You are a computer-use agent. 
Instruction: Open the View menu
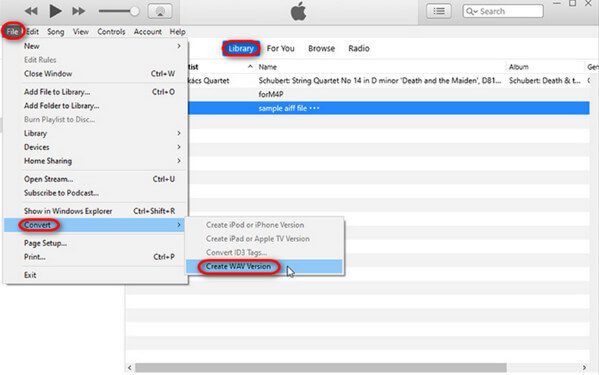[81, 32]
